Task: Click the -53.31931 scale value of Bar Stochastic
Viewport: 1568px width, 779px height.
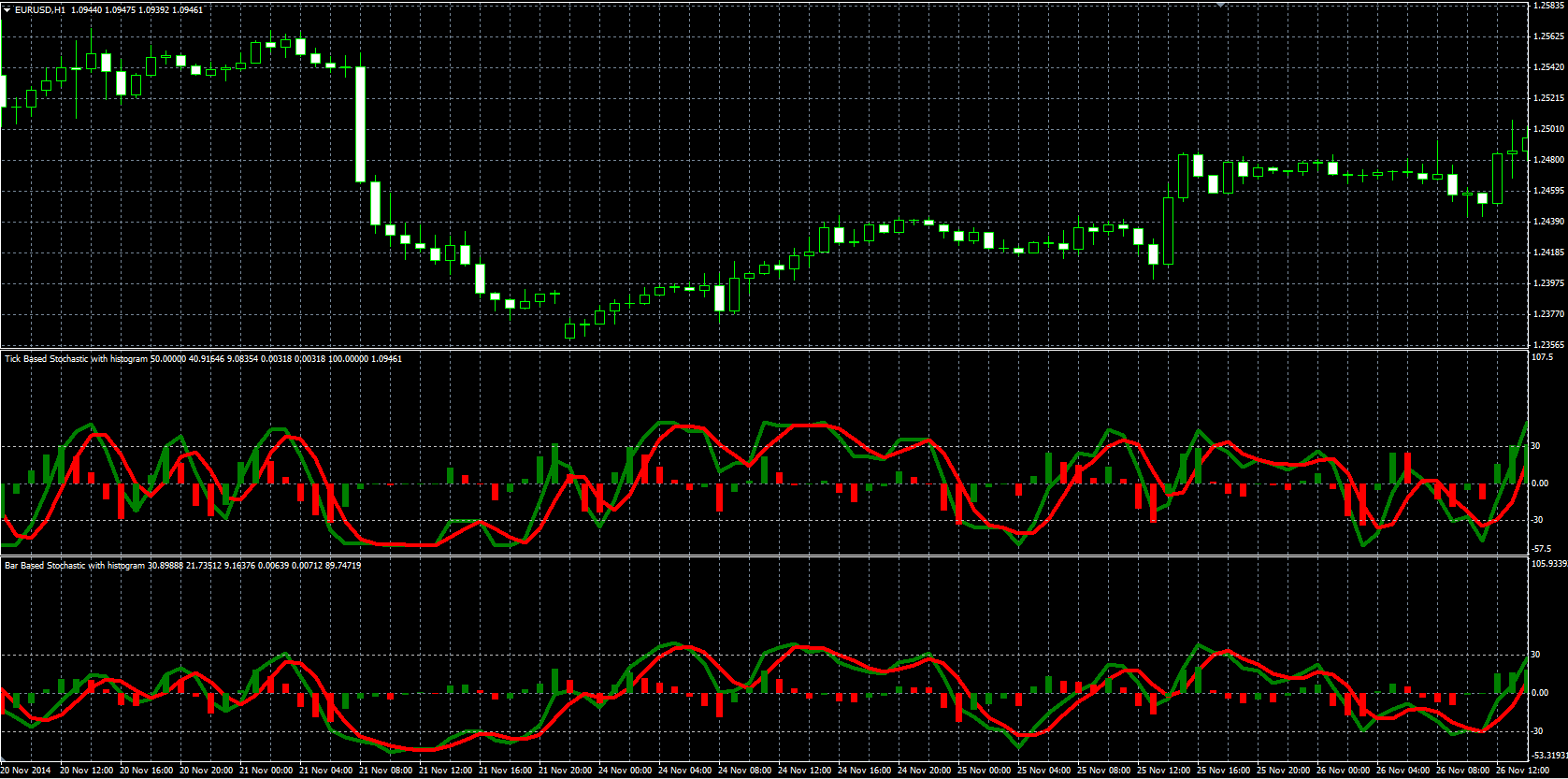Action: point(1549,755)
